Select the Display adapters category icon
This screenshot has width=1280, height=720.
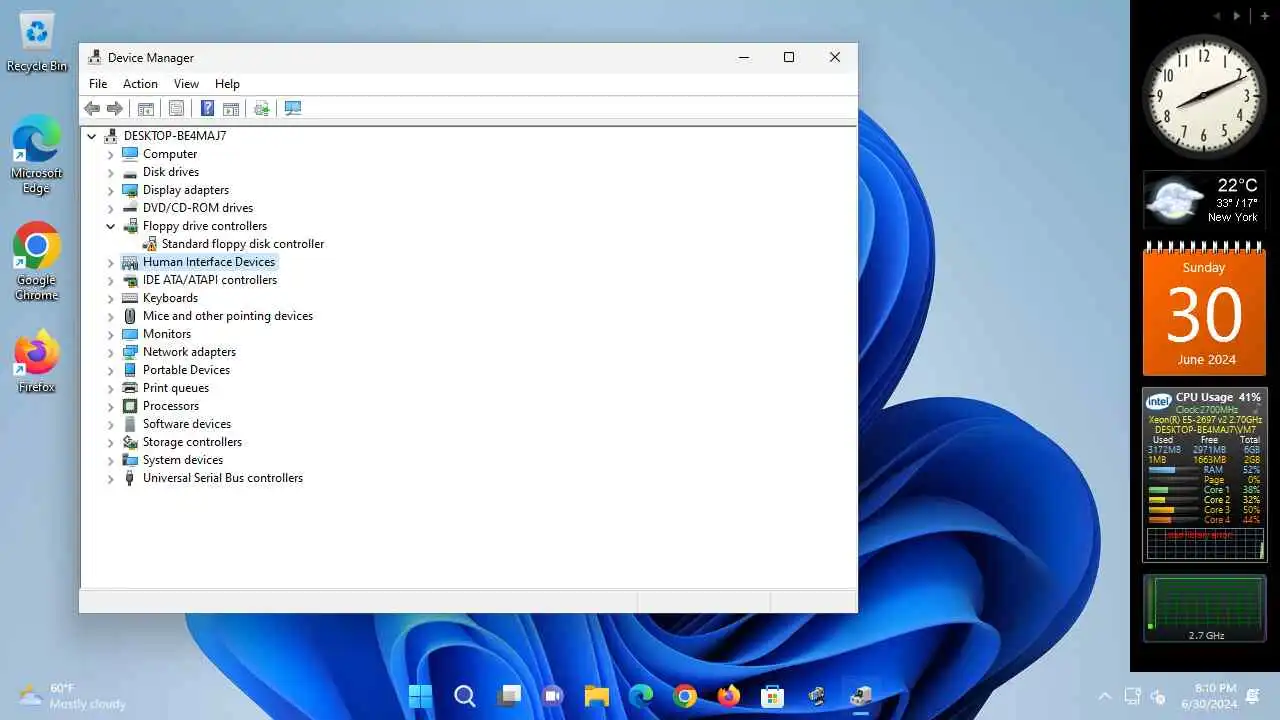tap(130, 190)
